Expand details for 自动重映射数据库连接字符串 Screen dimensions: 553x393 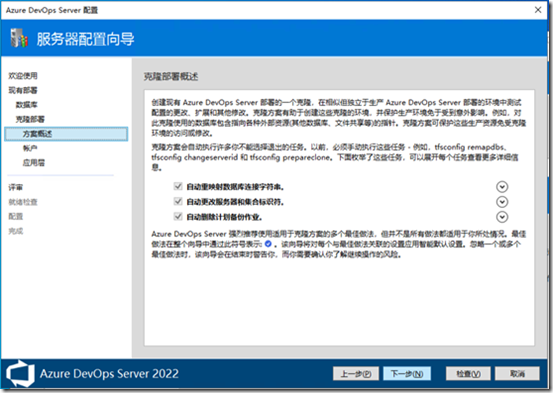502,187
